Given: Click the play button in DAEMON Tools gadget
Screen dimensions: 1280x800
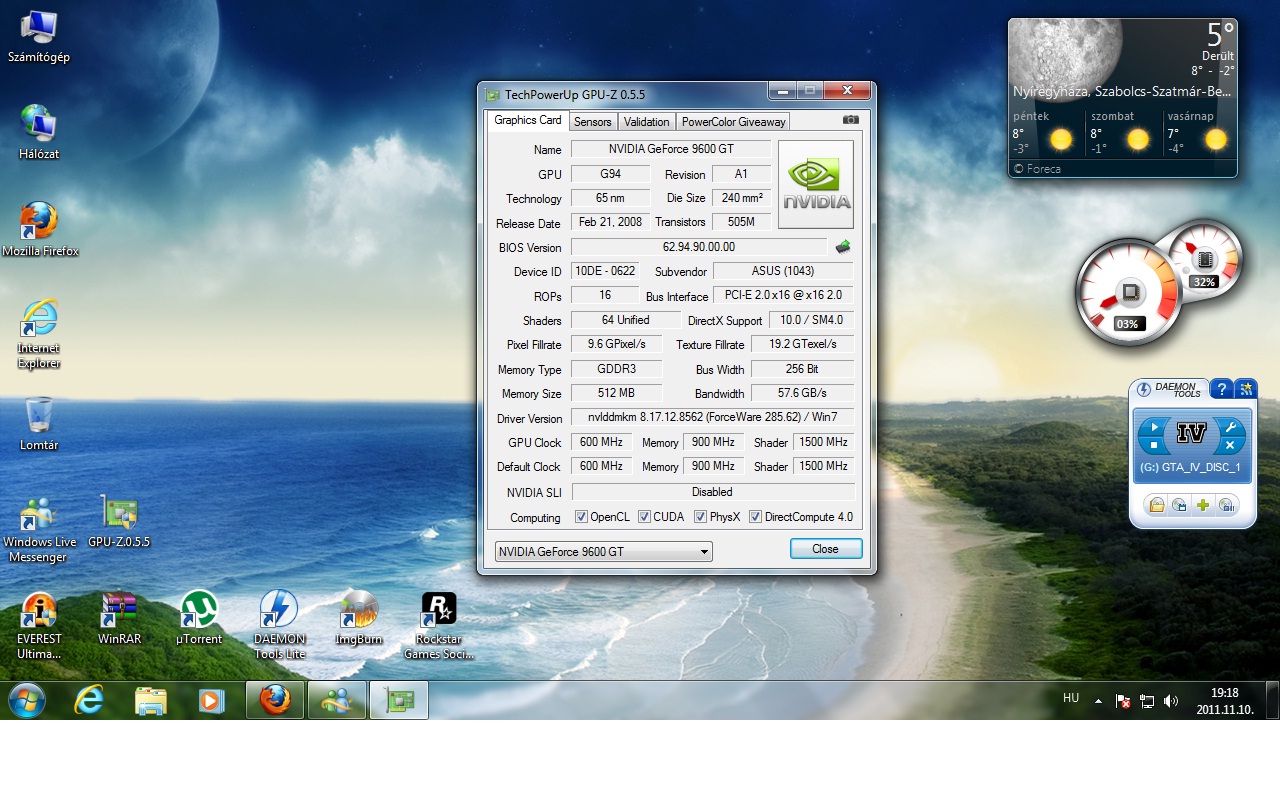Looking at the screenshot, I should (1154, 427).
